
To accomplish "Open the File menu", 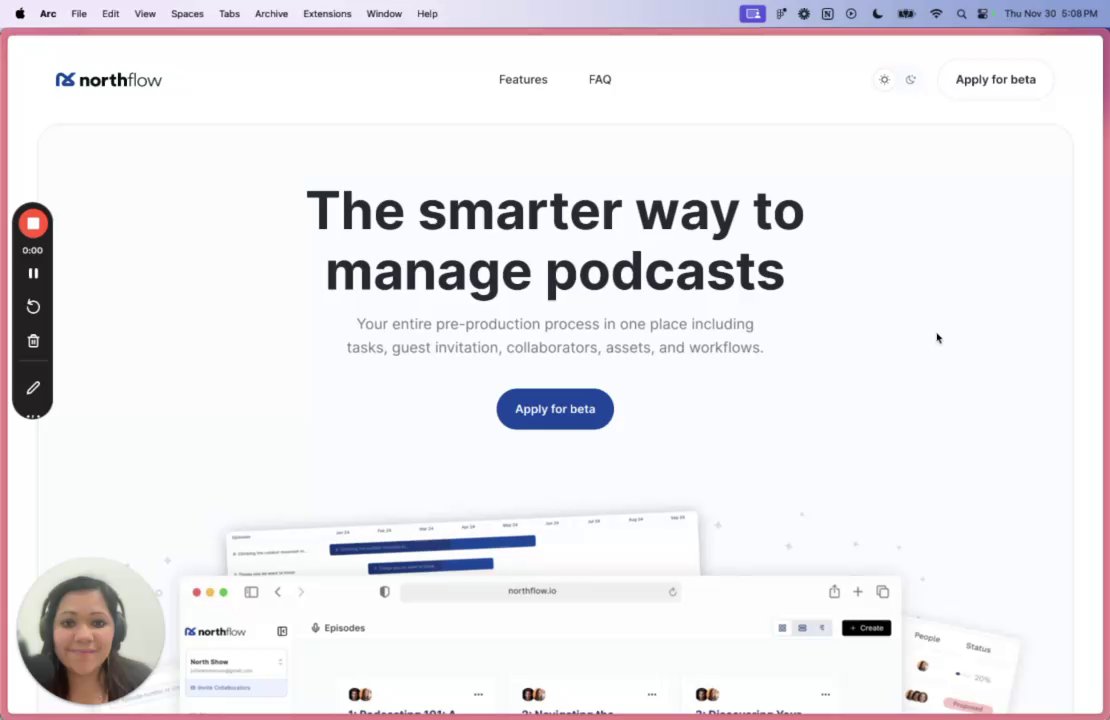I will pos(79,13).
